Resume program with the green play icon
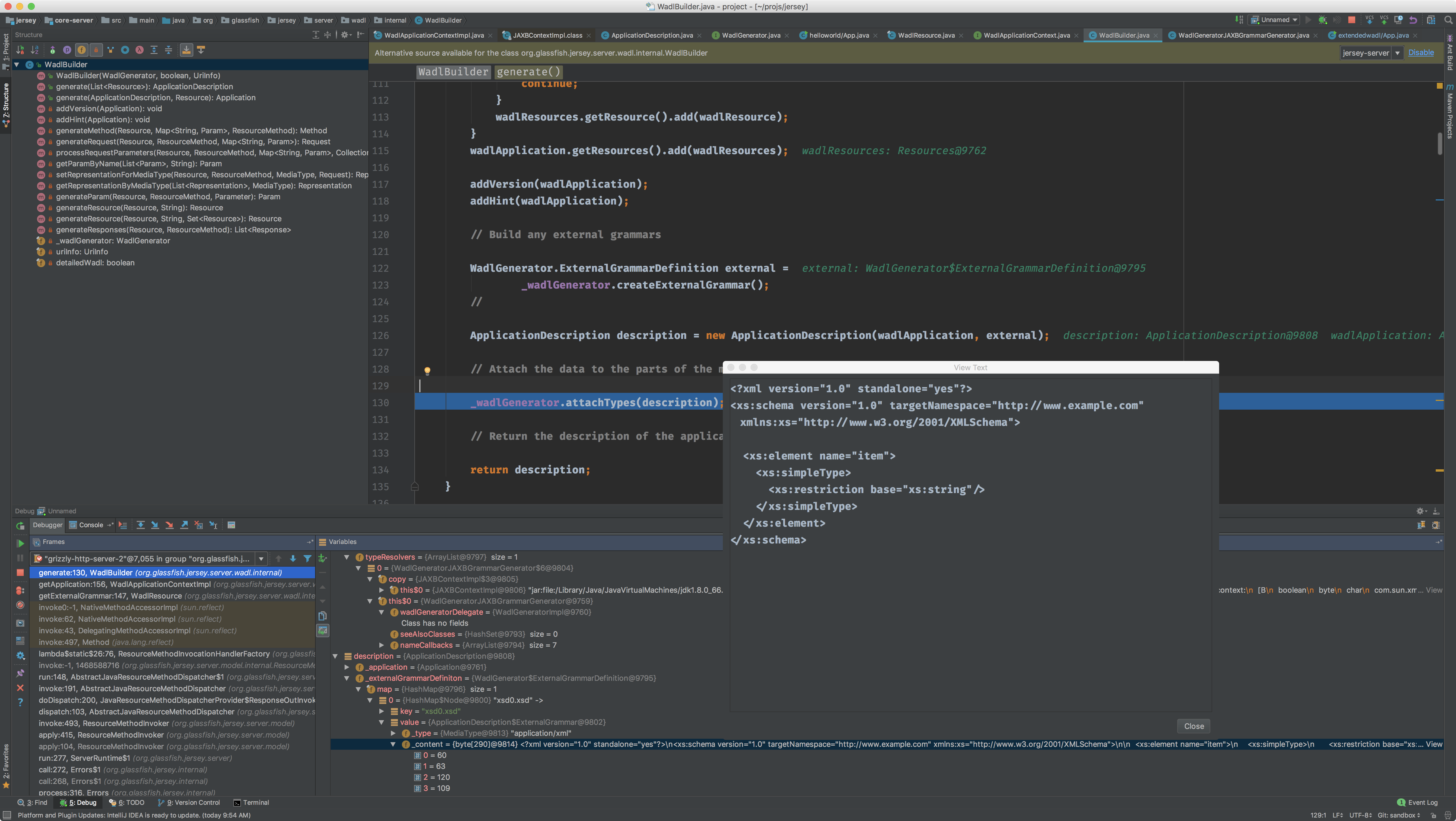Screen dimensions: 1456x821 (20, 543)
